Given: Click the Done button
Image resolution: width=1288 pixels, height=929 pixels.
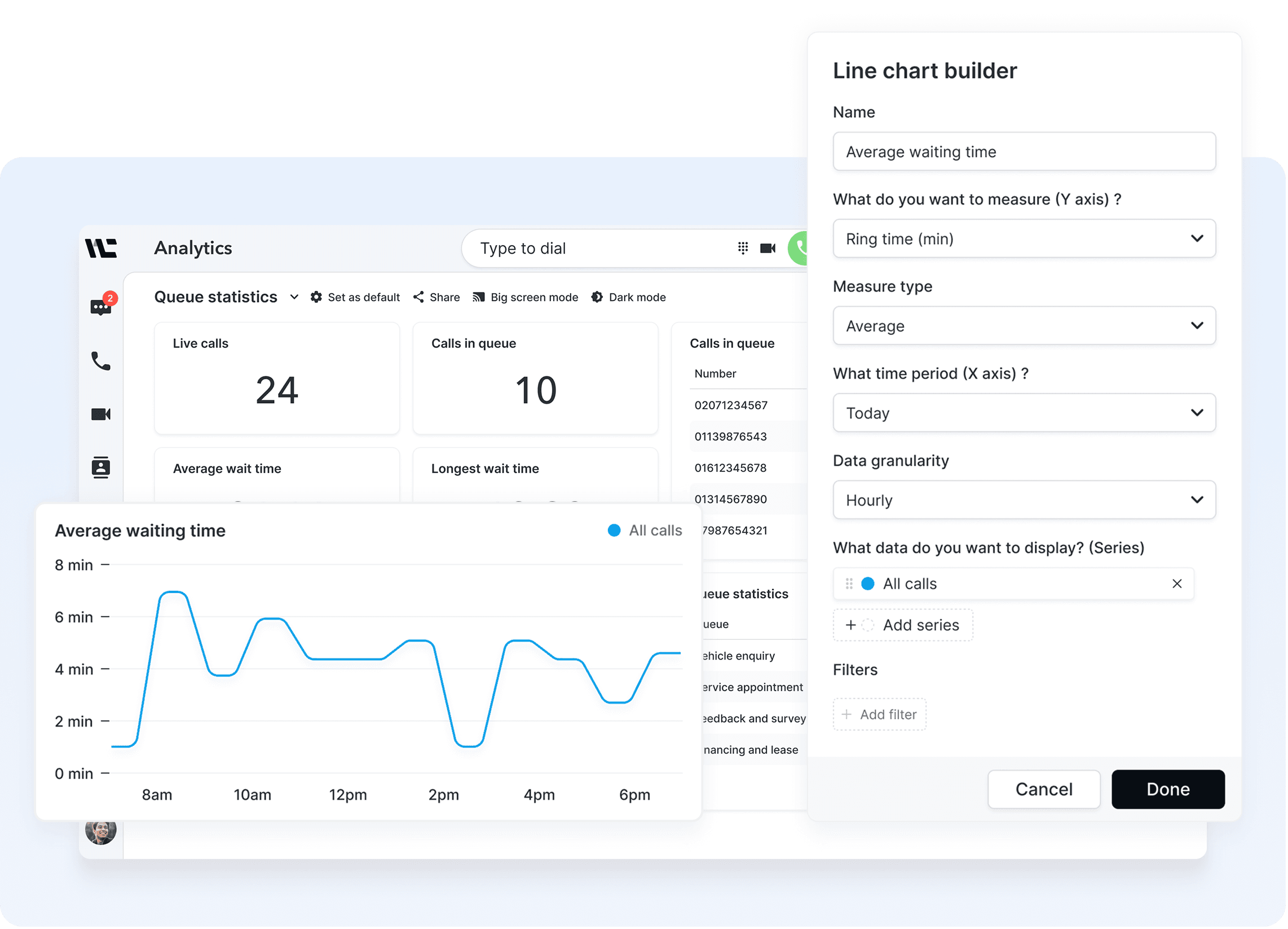Looking at the screenshot, I should tap(1168, 789).
